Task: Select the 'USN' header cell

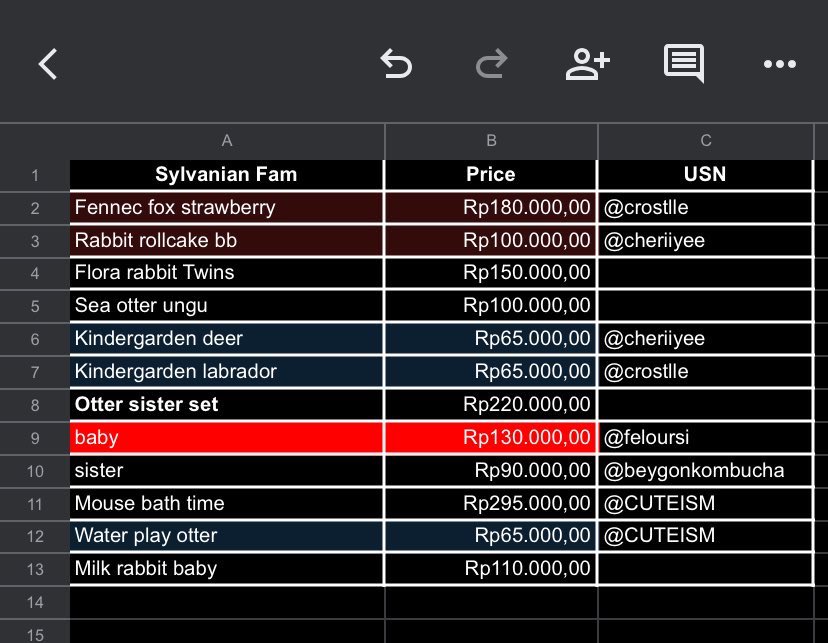Action: tap(705, 175)
